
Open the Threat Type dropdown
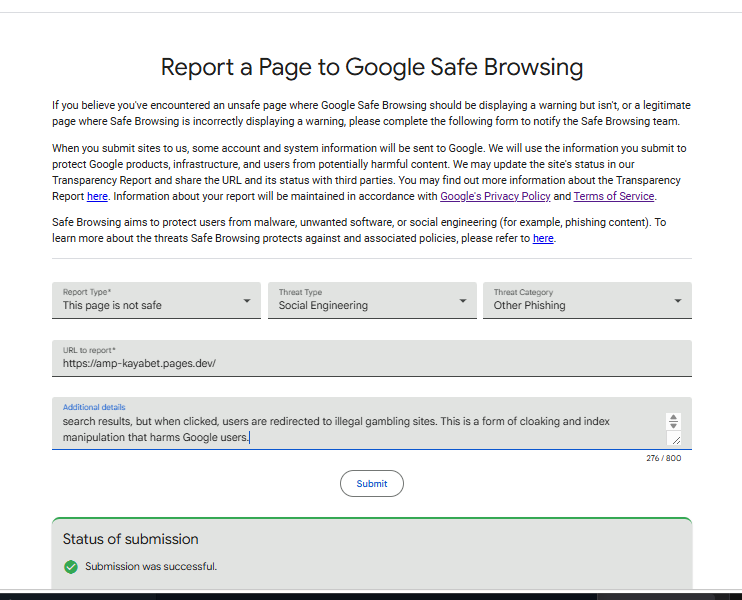[372, 300]
